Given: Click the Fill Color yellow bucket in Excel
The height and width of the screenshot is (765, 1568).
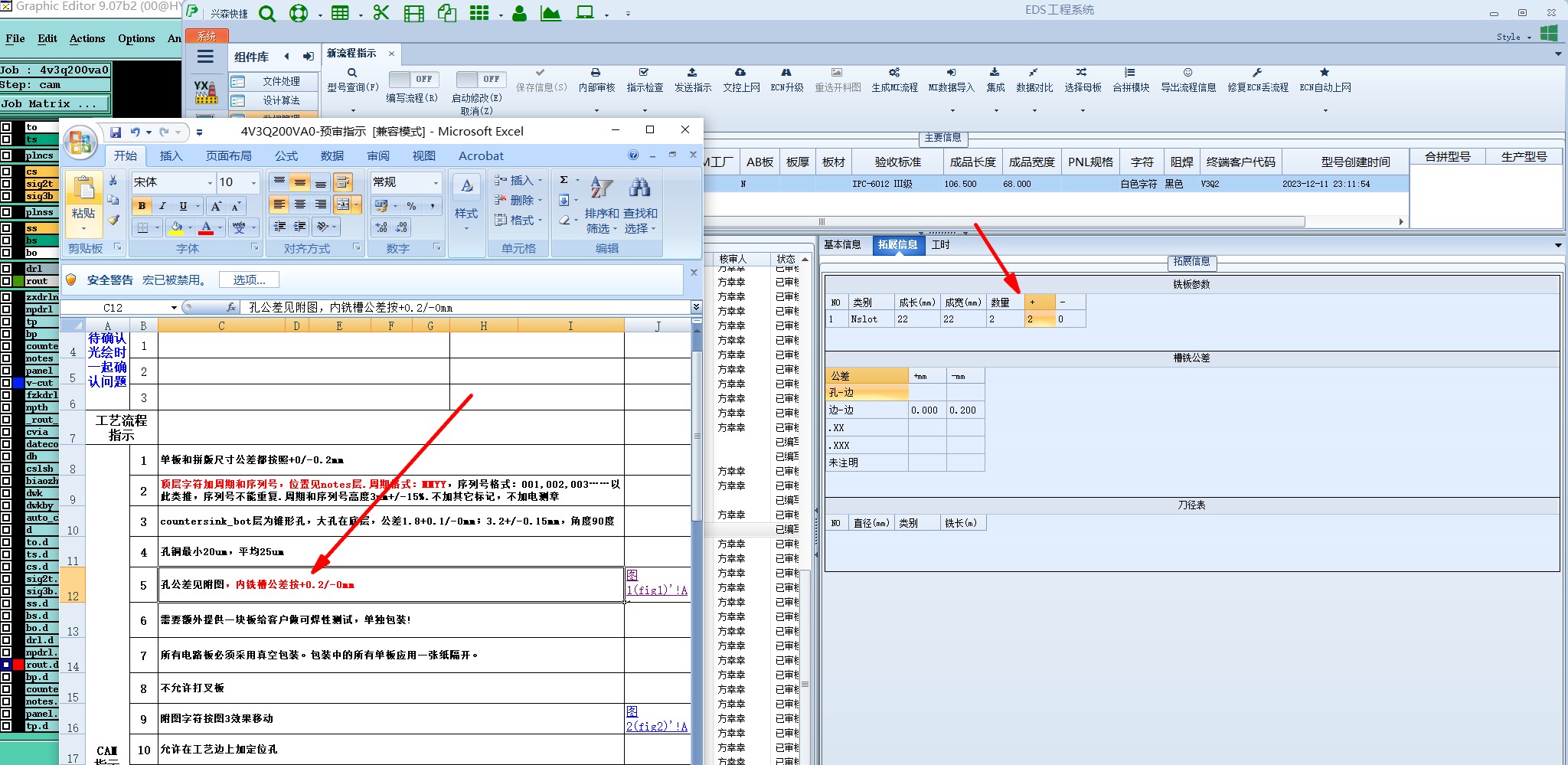Looking at the screenshot, I should coord(176,227).
